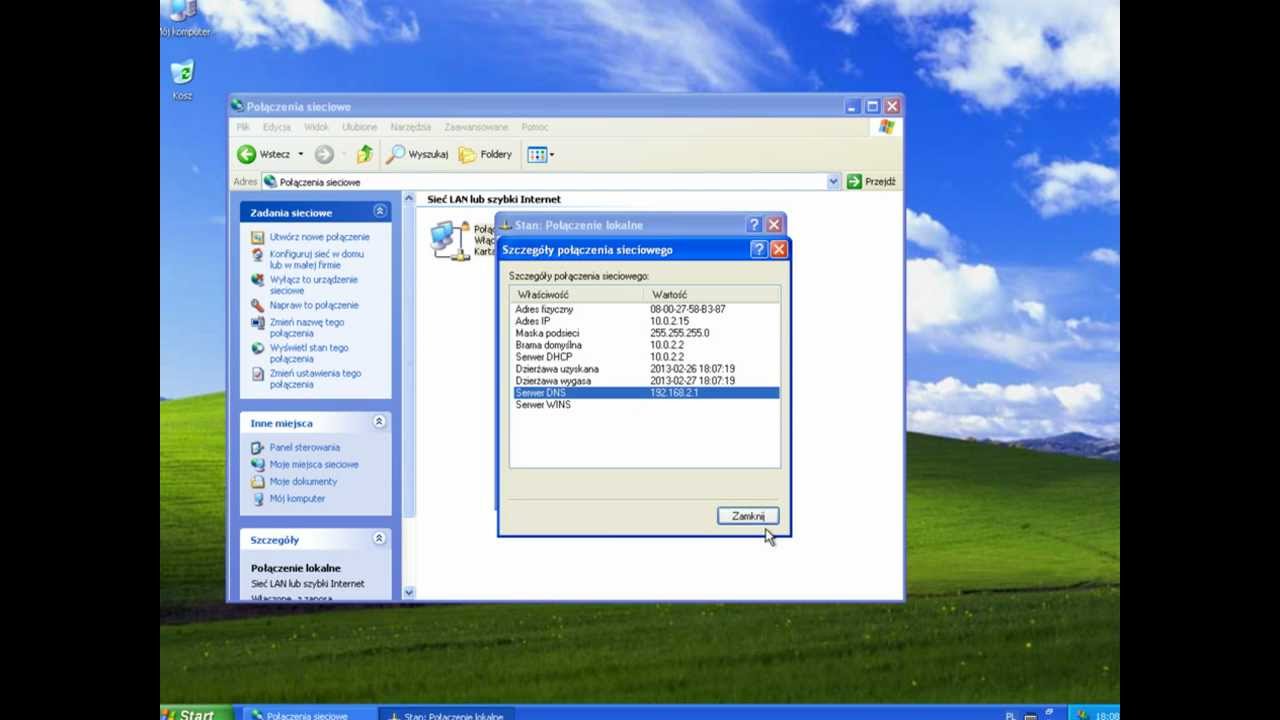1280x720 pixels.
Task: Collapse the Inne miejsca panel
Action: tap(379, 422)
